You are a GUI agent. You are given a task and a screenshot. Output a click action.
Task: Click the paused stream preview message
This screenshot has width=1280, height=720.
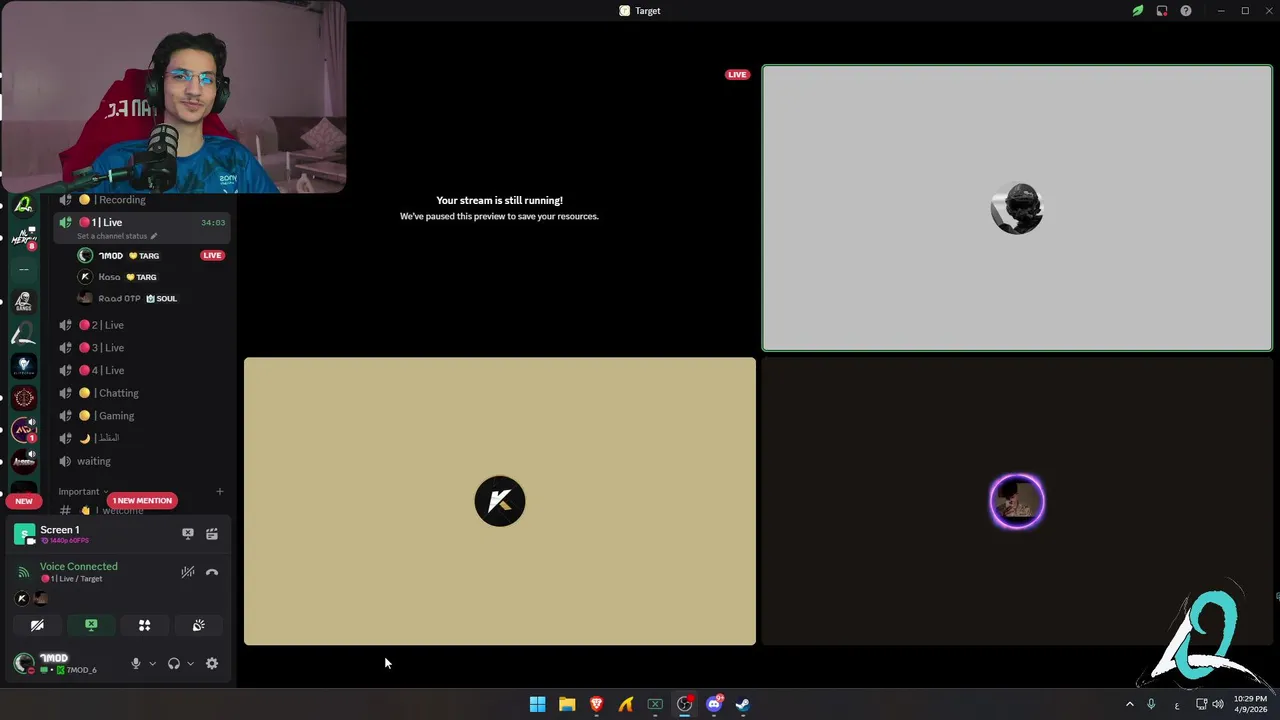499,208
